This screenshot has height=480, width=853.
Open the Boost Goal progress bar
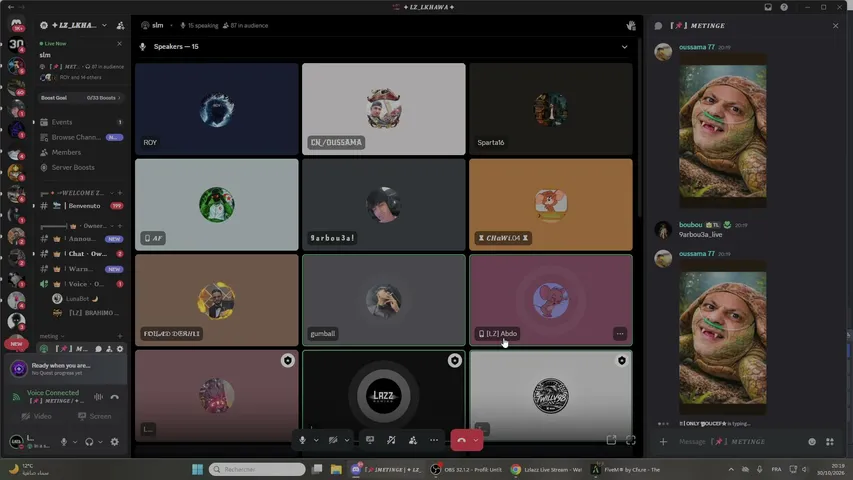81,98
